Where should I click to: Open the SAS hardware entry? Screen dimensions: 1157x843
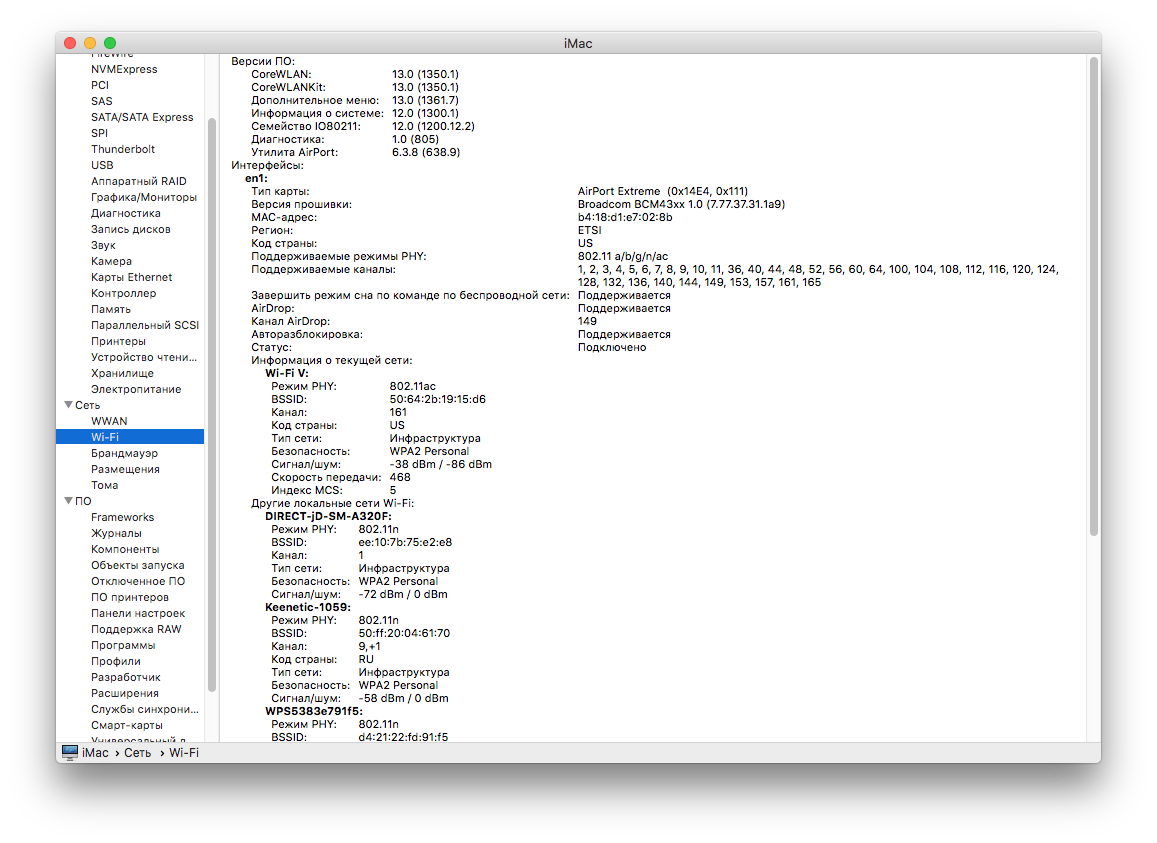tap(102, 101)
